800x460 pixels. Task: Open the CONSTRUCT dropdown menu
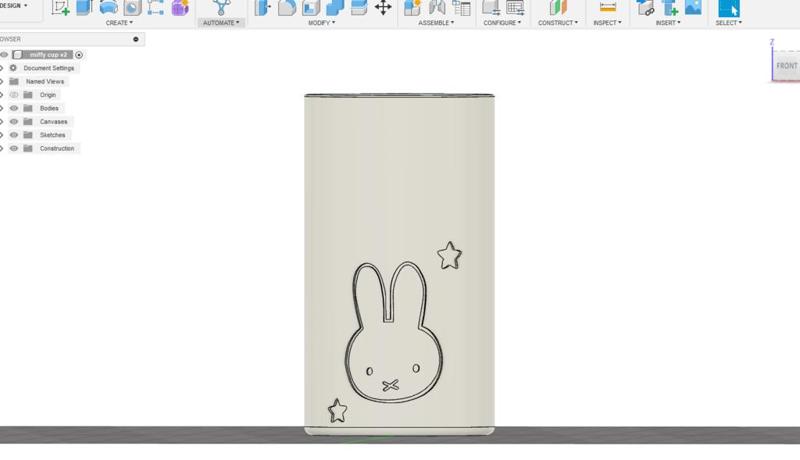[x=558, y=23]
